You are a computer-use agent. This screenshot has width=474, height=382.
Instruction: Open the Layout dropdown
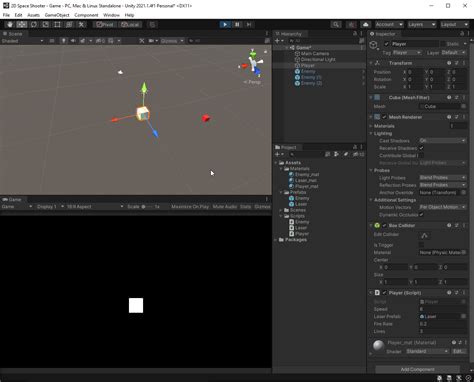pyautogui.click(x=454, y=25)
